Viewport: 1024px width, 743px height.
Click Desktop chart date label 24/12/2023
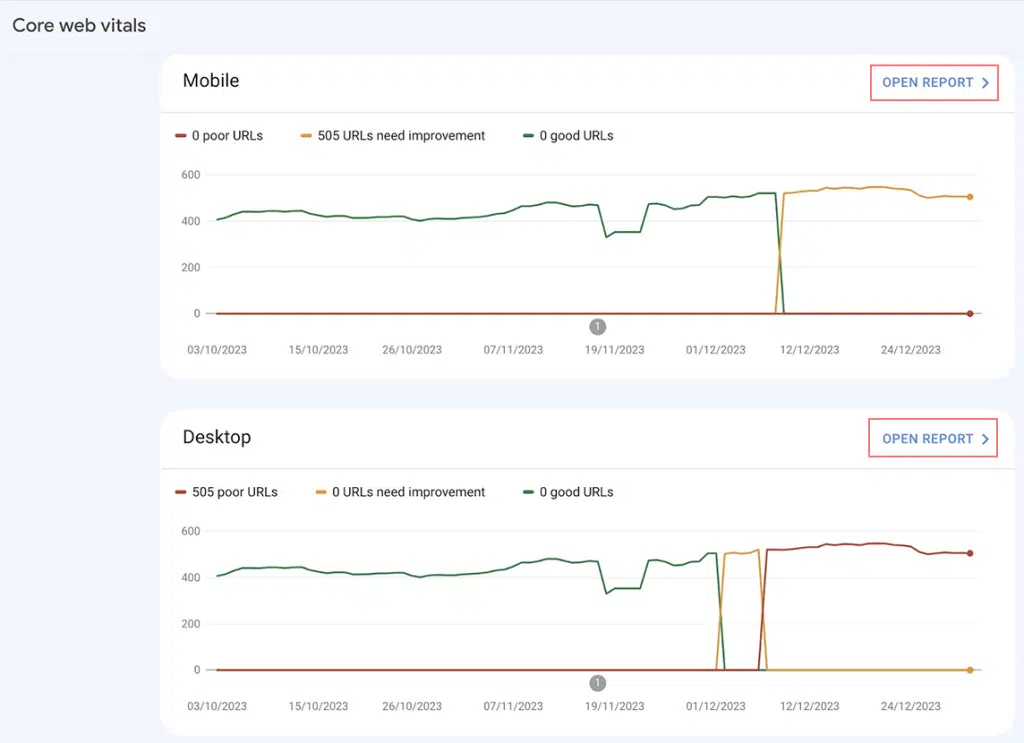910,706
